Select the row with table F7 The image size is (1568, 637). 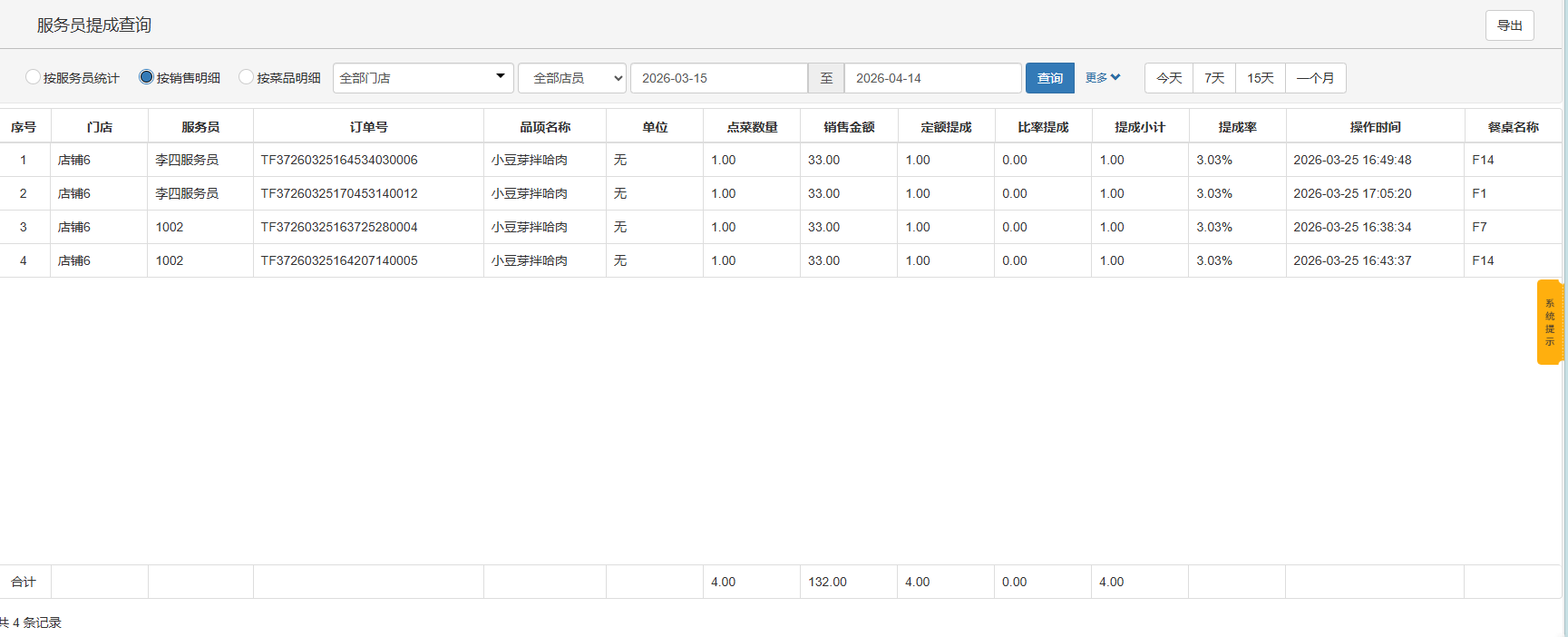[x=781, y=227]
